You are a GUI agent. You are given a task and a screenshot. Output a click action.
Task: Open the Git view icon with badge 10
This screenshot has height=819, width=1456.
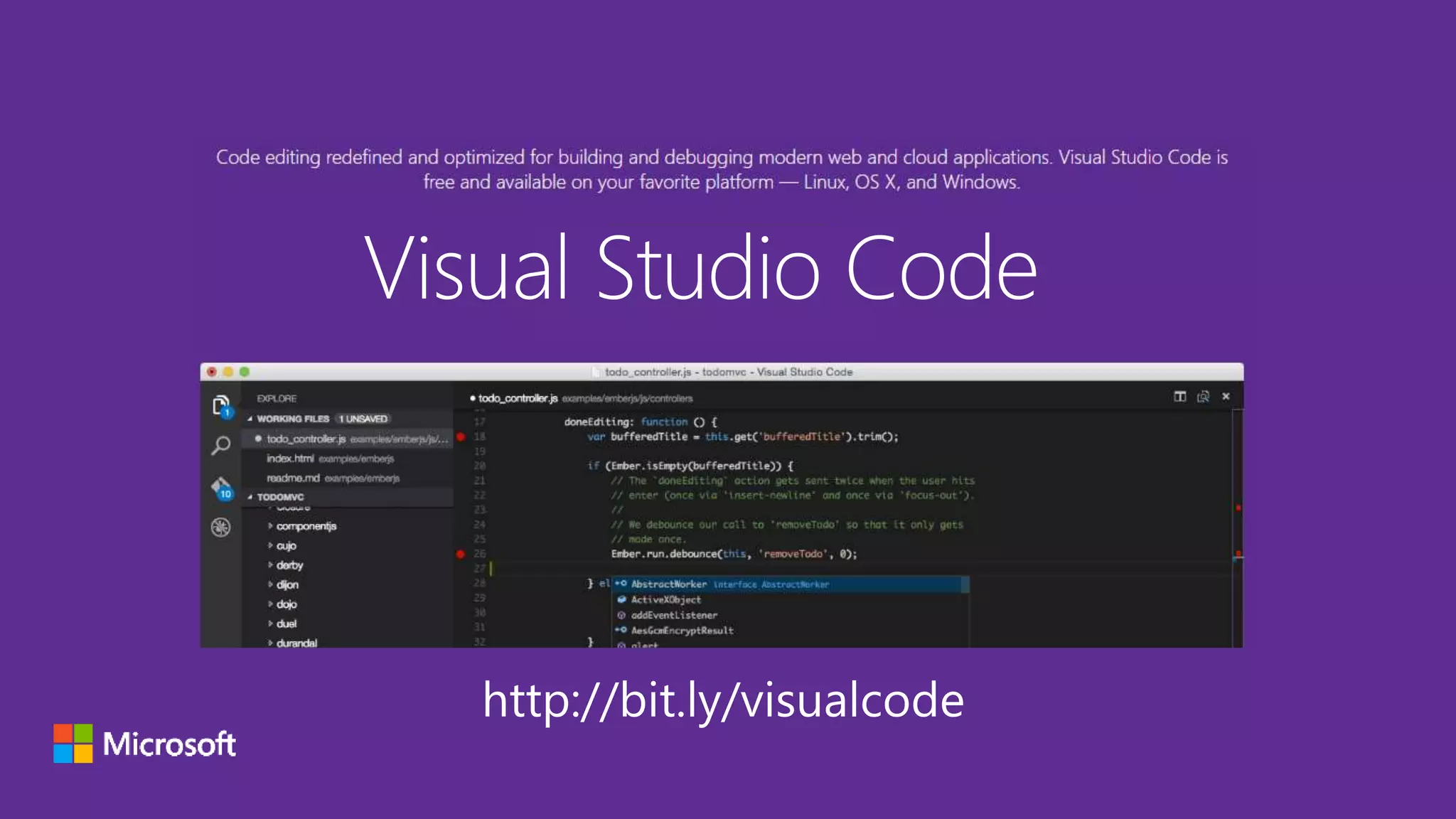point(222,488)
